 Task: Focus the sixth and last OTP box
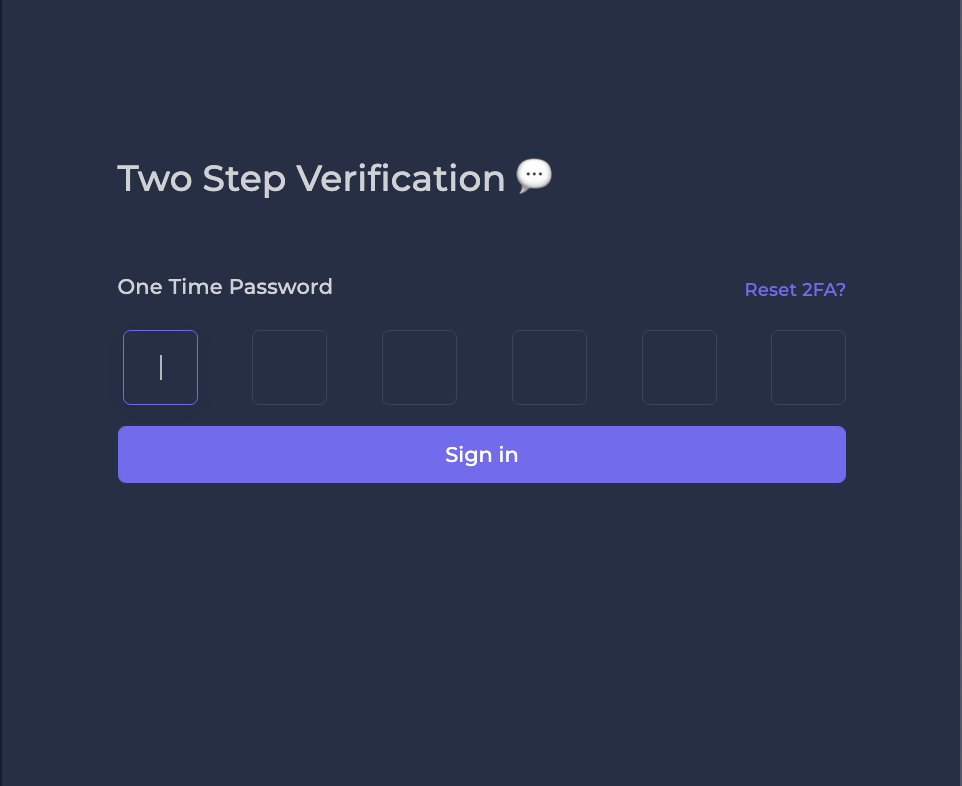(808, 368)
